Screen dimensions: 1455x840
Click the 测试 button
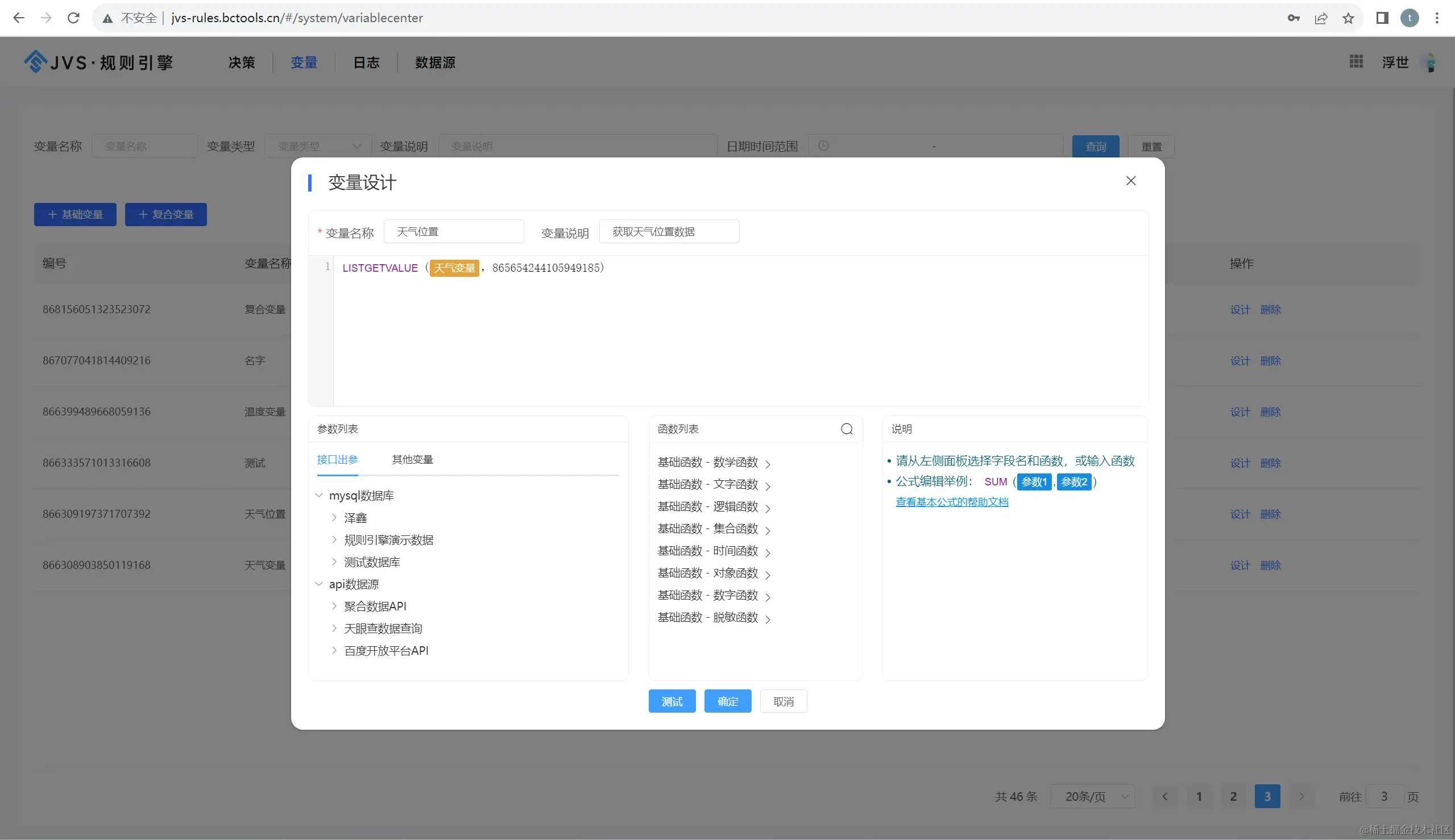[671, 701]
